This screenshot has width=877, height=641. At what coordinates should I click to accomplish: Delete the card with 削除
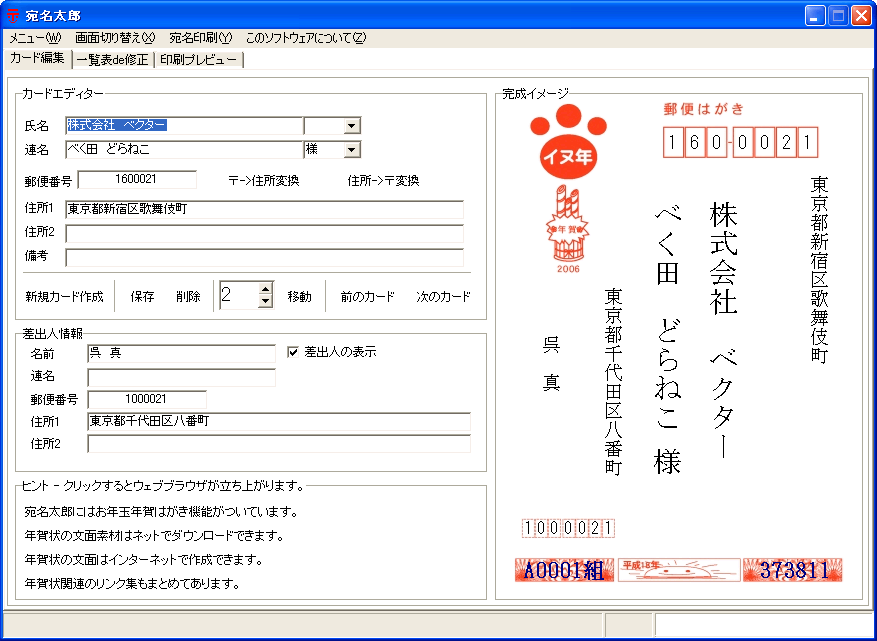(188, 296)
